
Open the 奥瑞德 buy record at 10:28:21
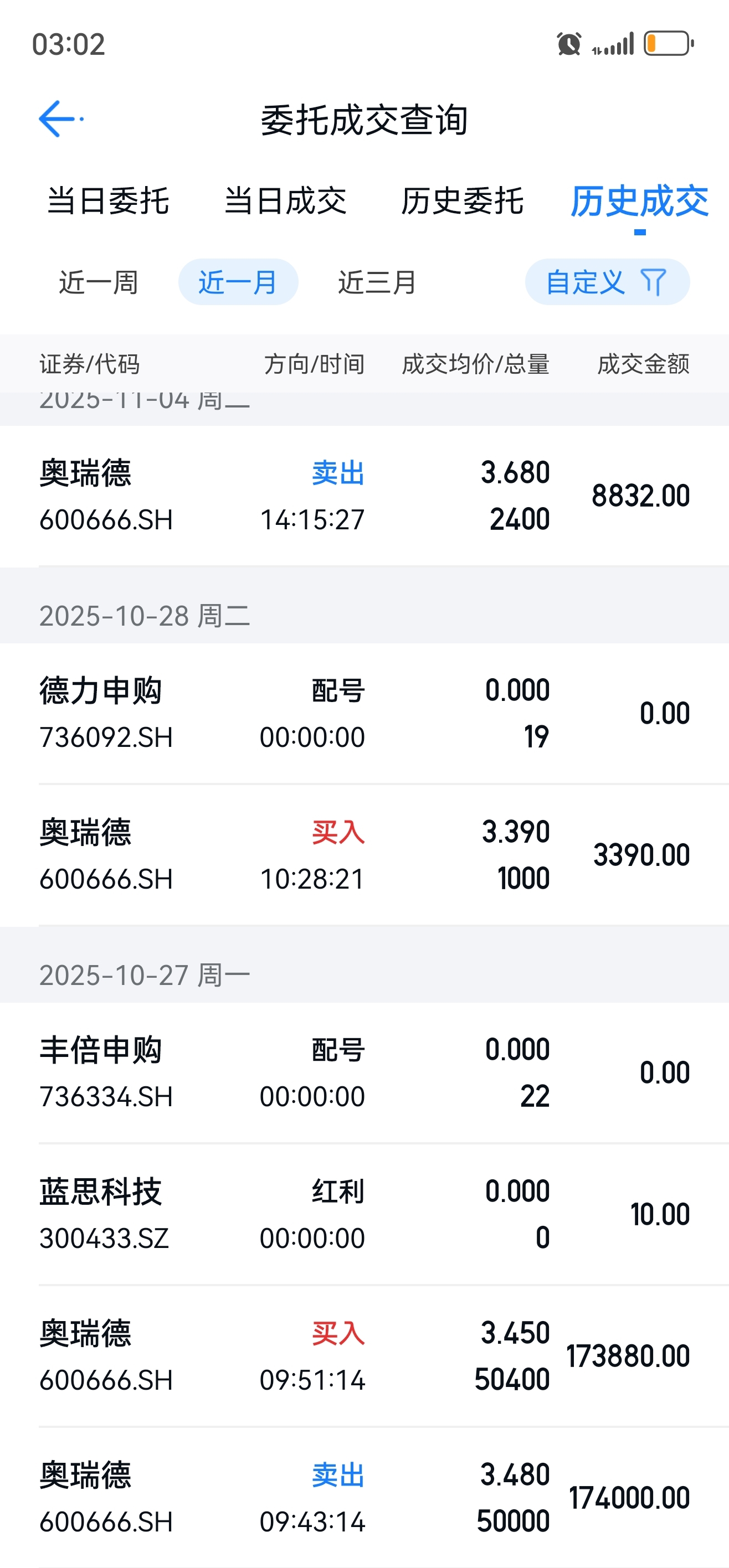pyautogui.click(x=364, y=855)
